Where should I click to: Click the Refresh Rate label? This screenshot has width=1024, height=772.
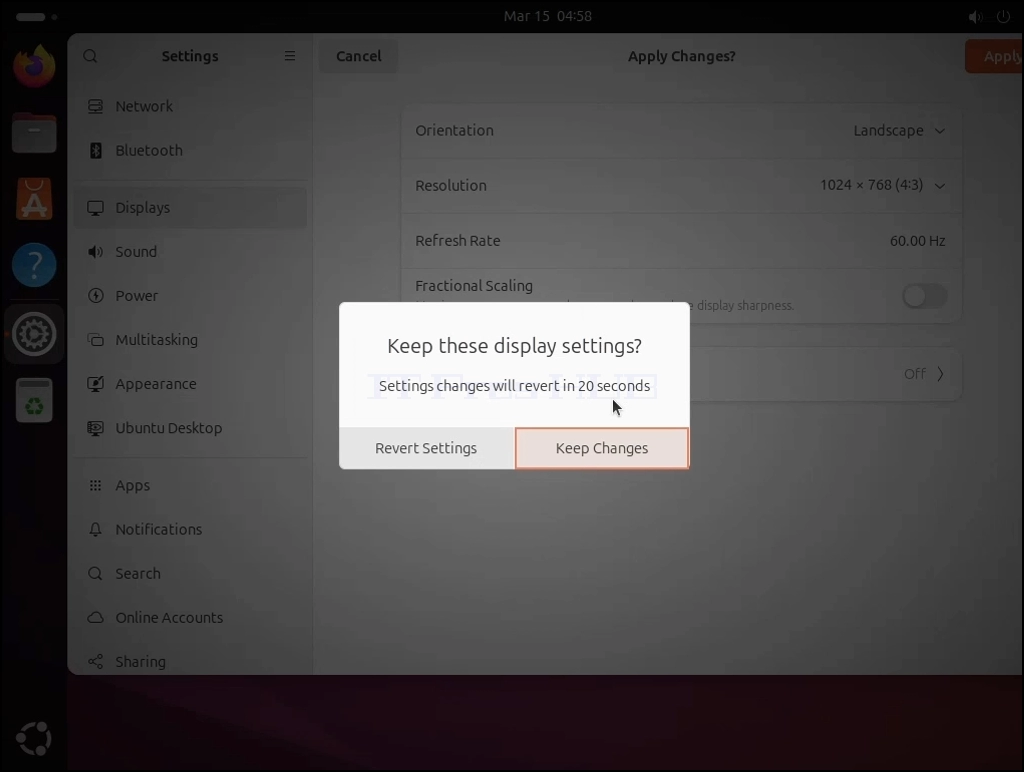tap(458, 241)
